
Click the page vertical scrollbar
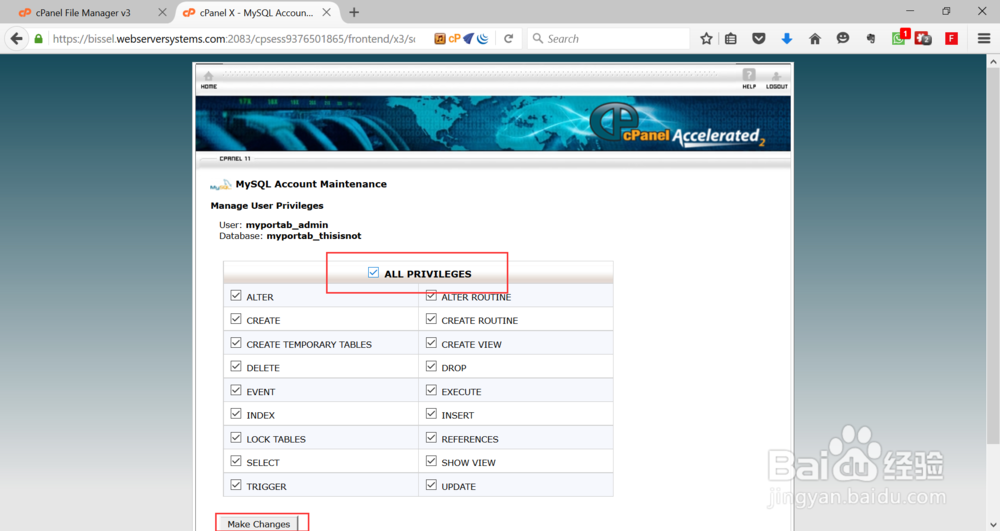[x=993, y=255]
